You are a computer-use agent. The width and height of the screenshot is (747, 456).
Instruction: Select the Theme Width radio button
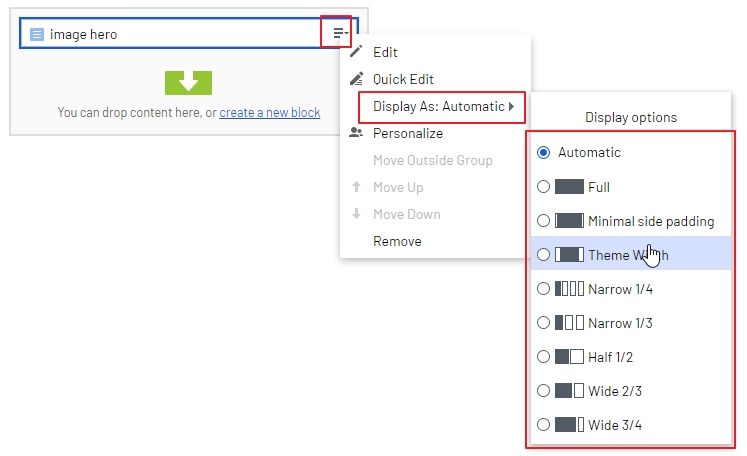(543, 255)
